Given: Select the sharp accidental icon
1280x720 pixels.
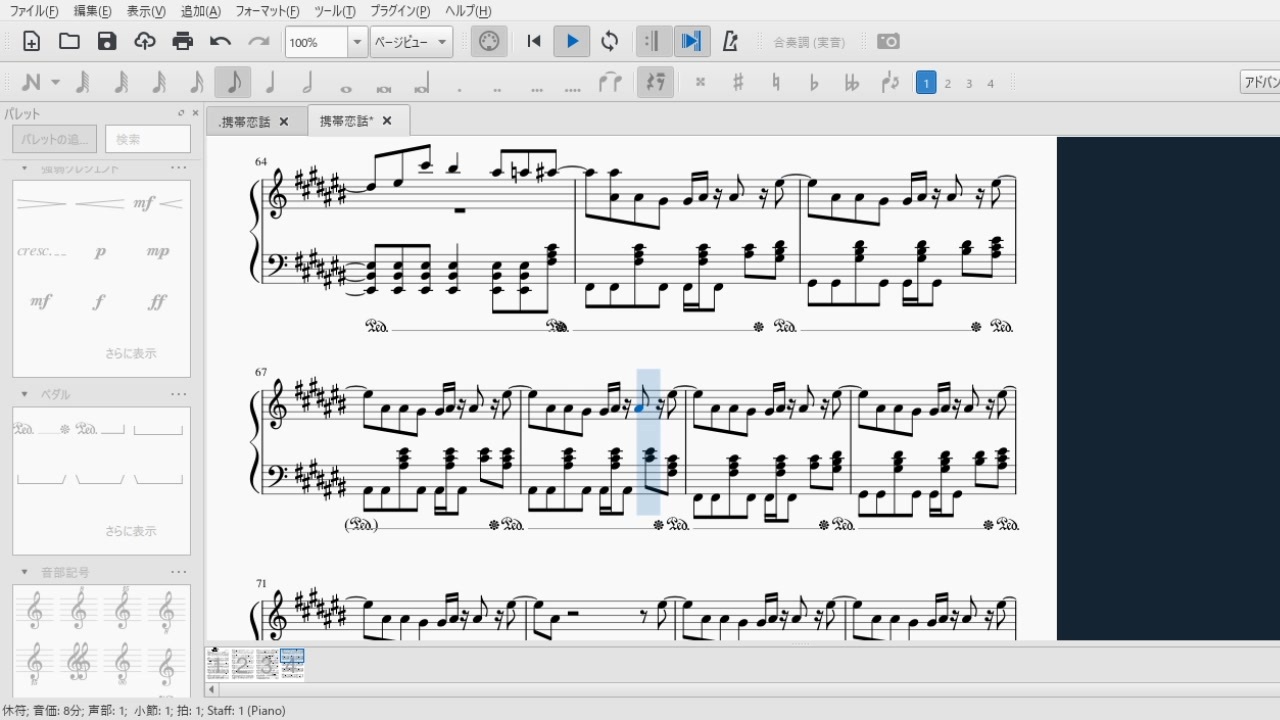Looking at the screenshot, I should point(738,83).
